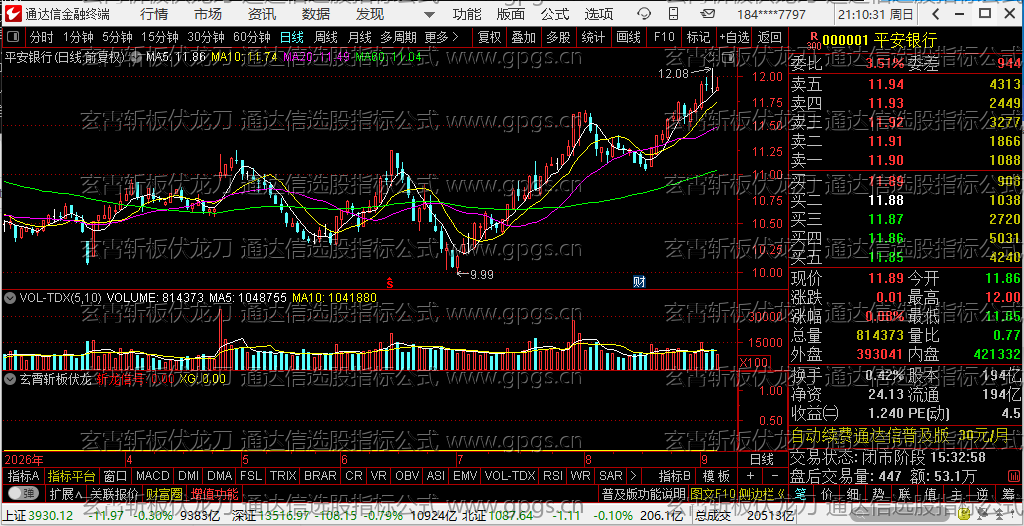The image size is (1024, 526).
Task: Click the plus zoom-in button beside 模板
Action: [750, 475]
